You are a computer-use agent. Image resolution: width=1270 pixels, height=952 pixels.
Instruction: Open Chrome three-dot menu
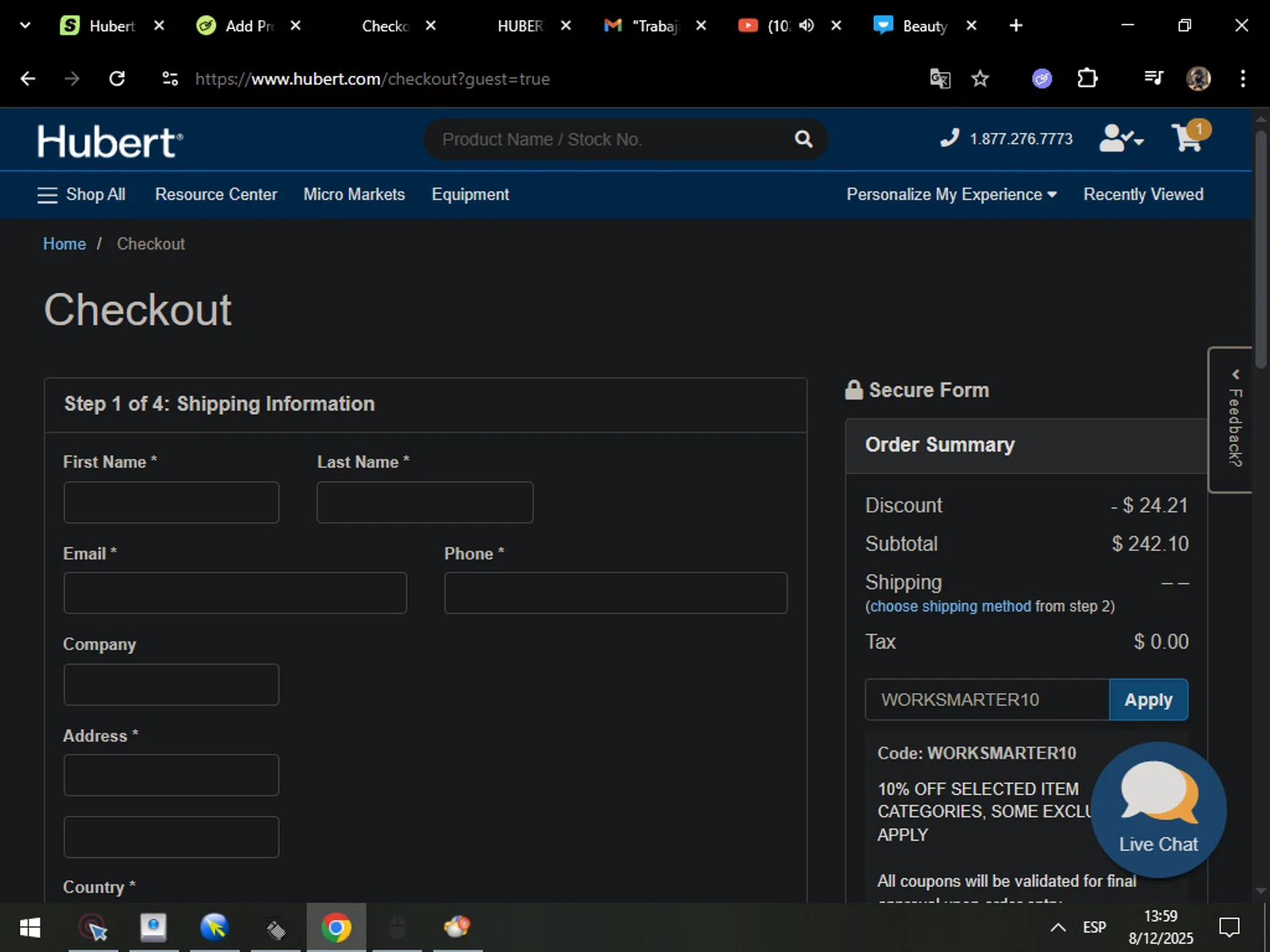coord(1243,79)
